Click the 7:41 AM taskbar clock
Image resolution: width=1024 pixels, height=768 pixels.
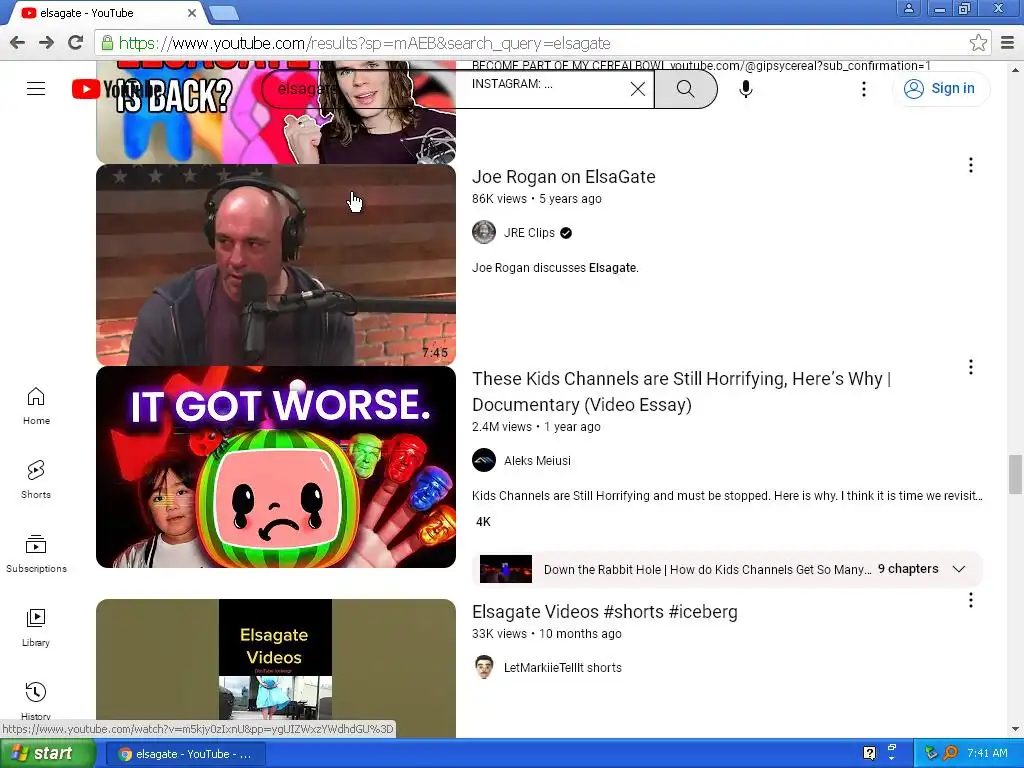pos(987,753)
